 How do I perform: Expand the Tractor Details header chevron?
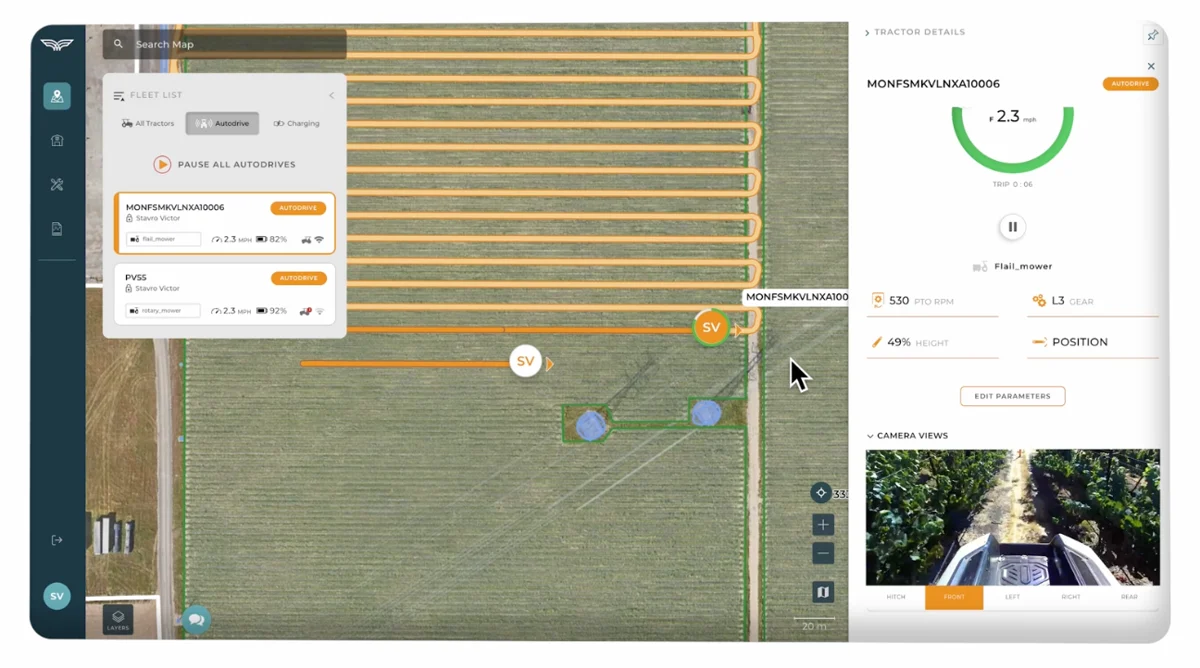pos(867,33)
